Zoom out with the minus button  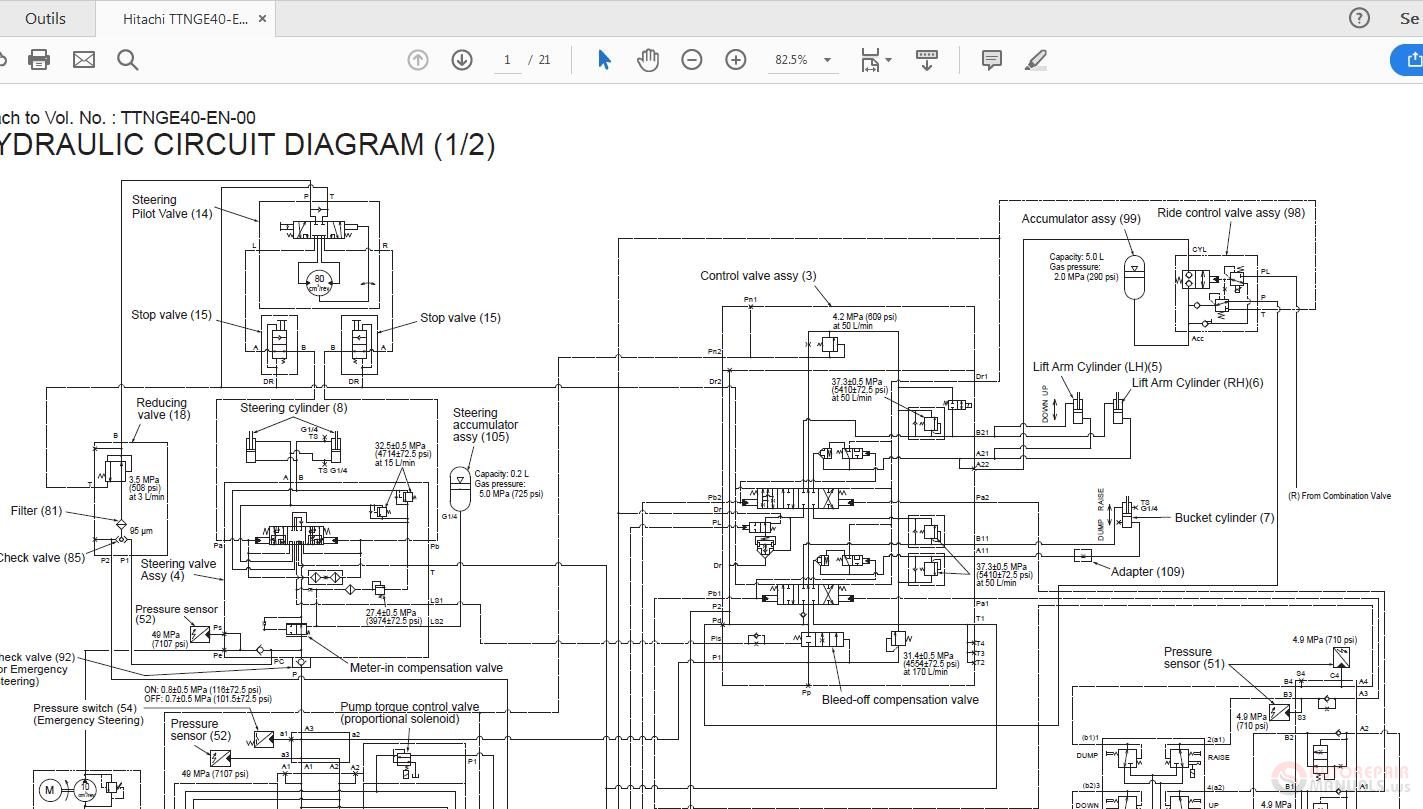692,60
